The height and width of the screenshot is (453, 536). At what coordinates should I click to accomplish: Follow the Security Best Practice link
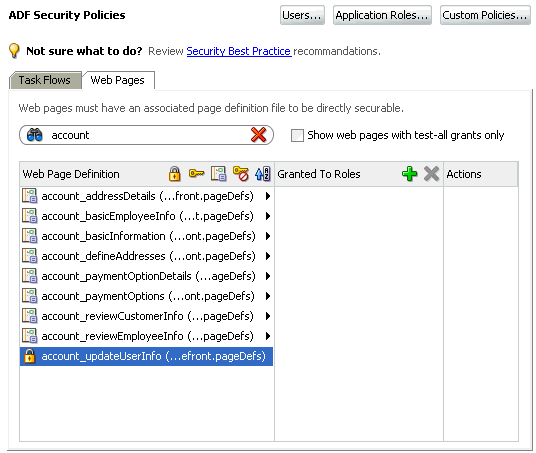[x=239, y=51]
